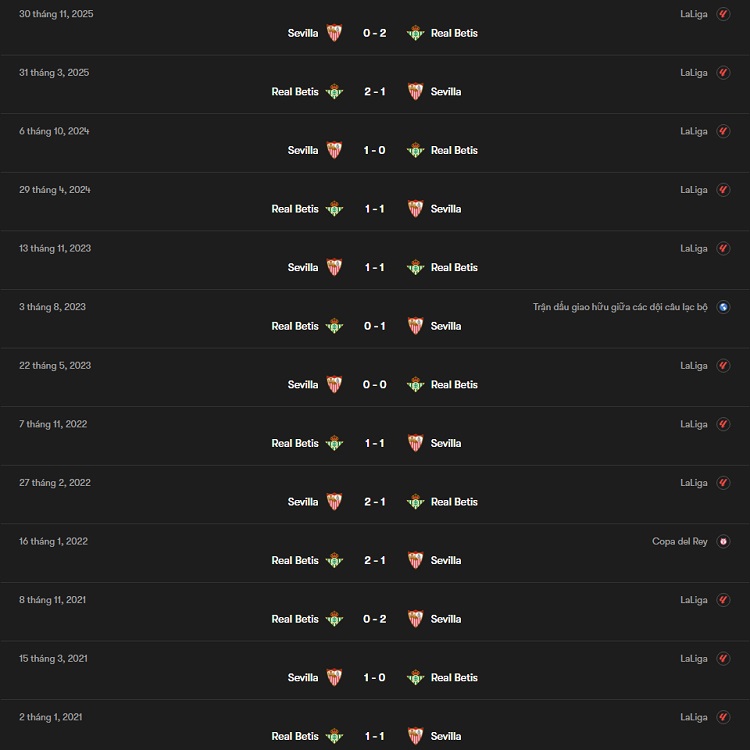Open LaLiga label for 7 tháng 11, 2022 match
Image resolution: width=750 pixels, height=750 pixels.
pos(694,424)
